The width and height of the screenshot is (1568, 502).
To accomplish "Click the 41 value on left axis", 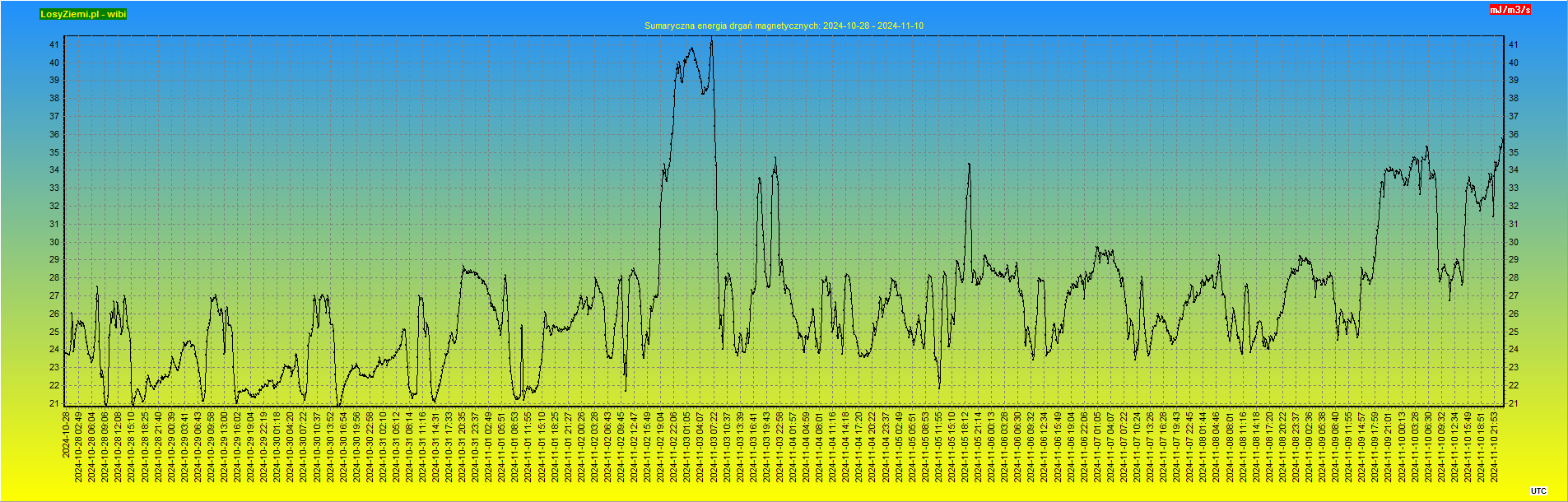I will (54, 44).
